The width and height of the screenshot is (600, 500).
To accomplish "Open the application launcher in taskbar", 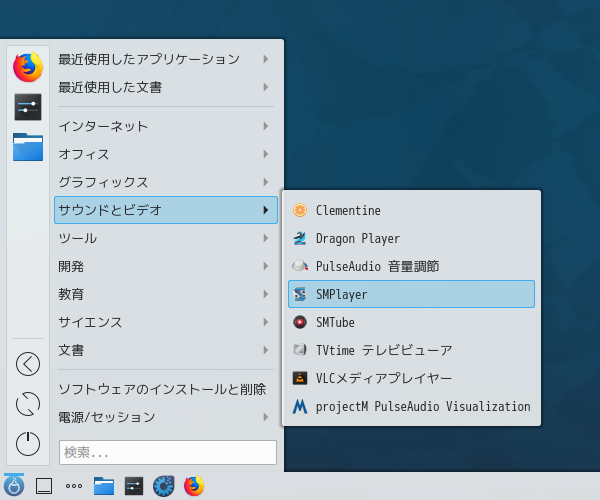I will tap(14, 485).
